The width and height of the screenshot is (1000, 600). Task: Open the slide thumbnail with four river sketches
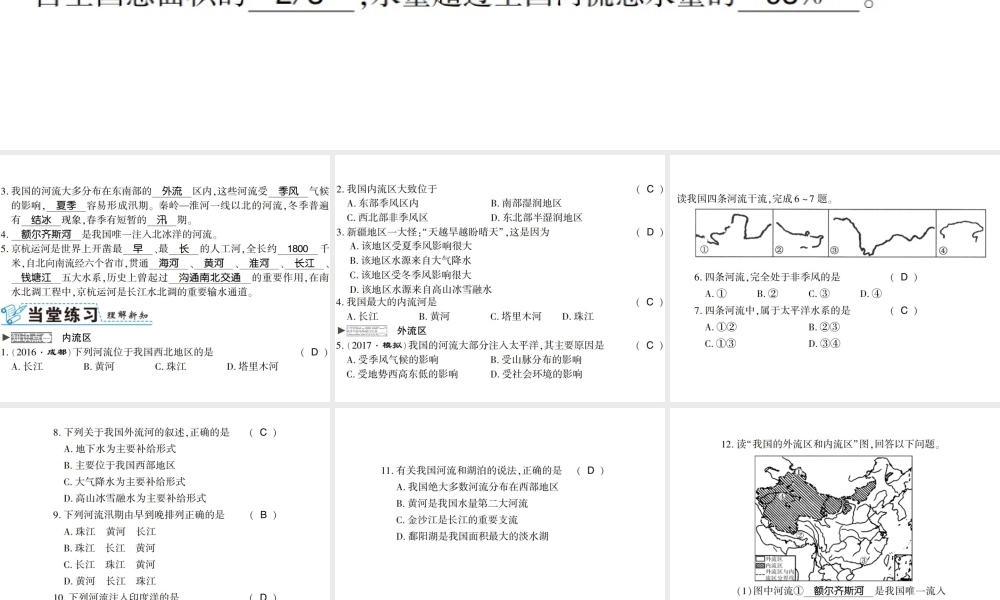coord(835,278)
